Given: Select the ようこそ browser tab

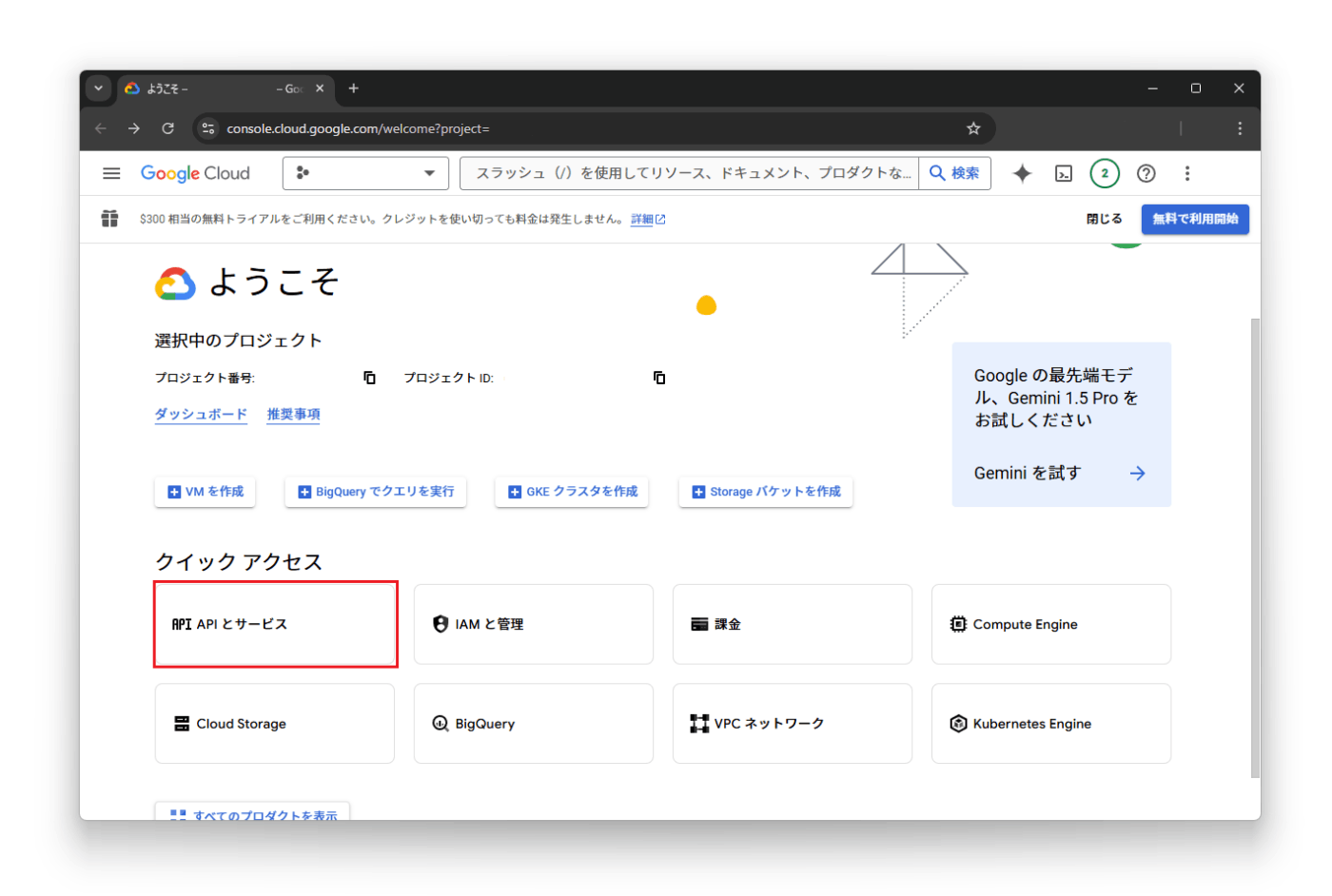Looking at the screenshot, I should click(225, 88).
